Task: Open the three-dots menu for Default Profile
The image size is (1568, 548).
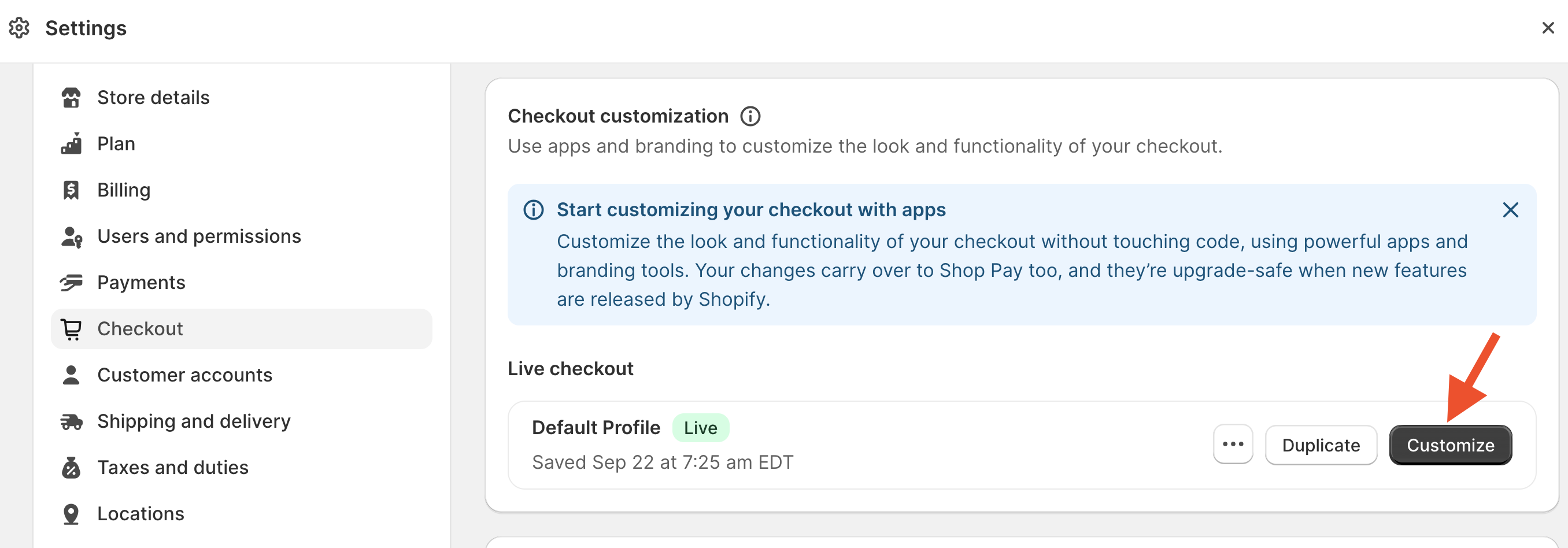Action: (x=1233, y=445)
